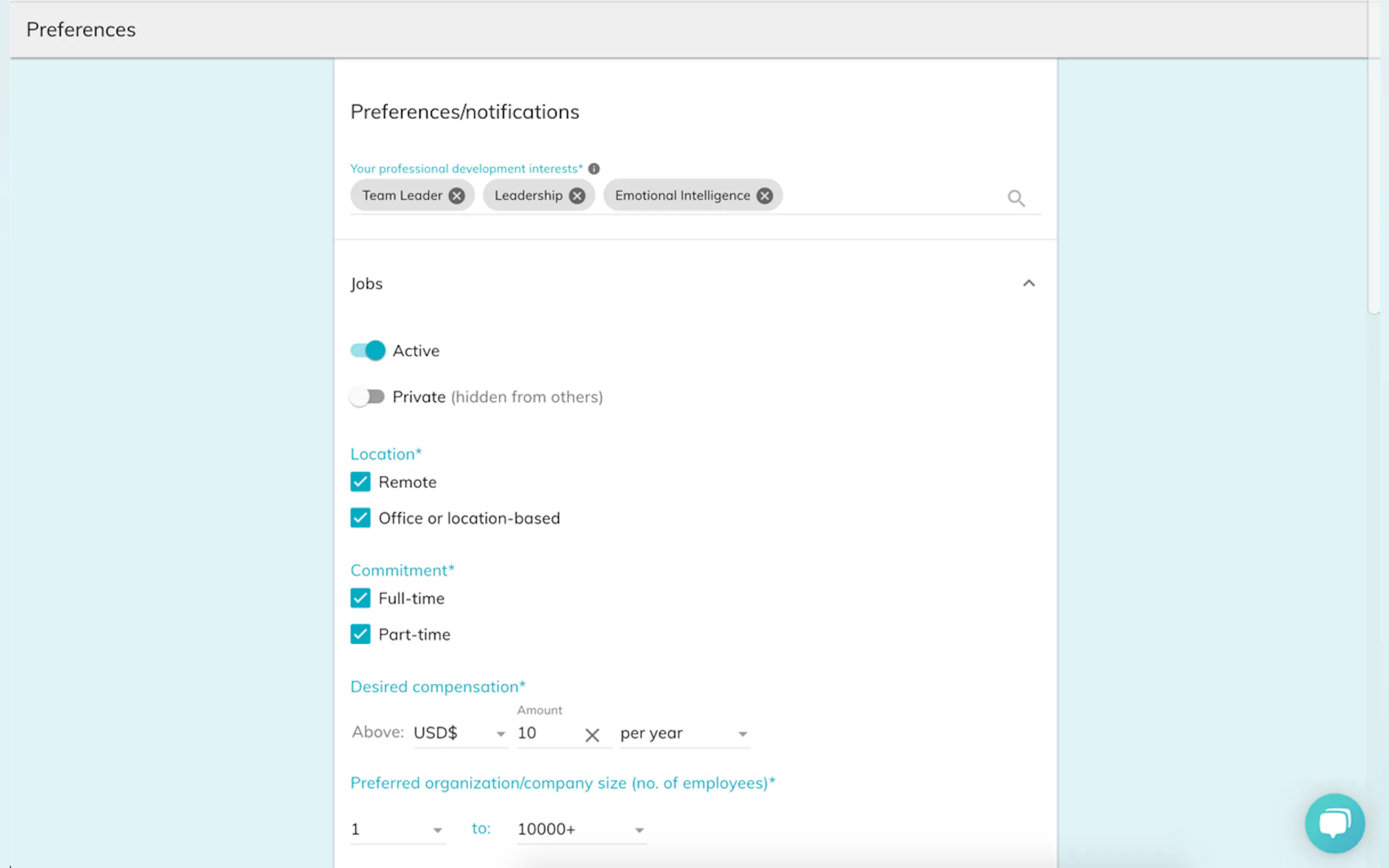Open the USD$ currency dropdown
Image resolution: width=1389 pixels, height=868 pixels.
459,734
